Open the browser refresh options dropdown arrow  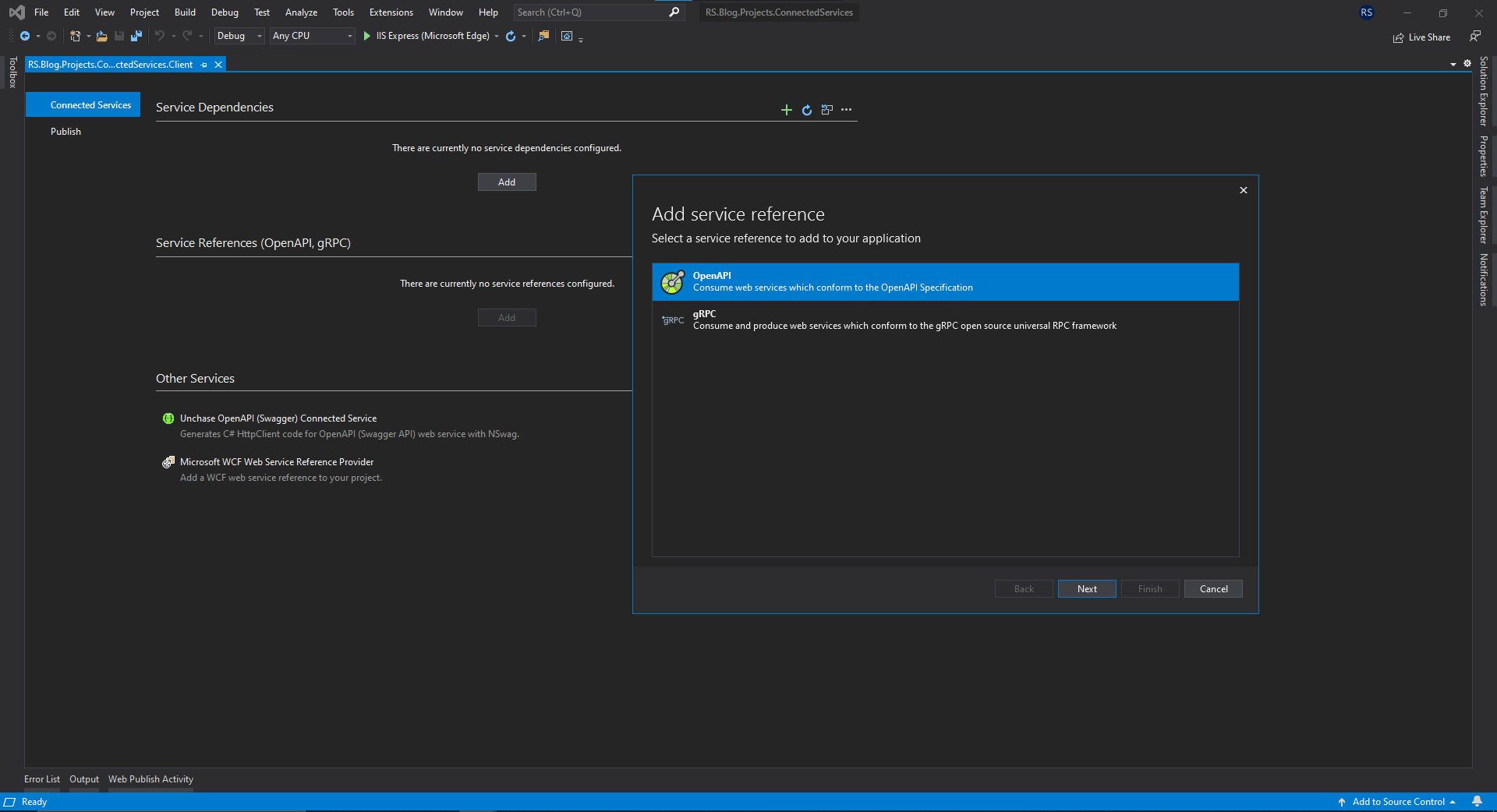pyautogui.click(x=524, y=36)
